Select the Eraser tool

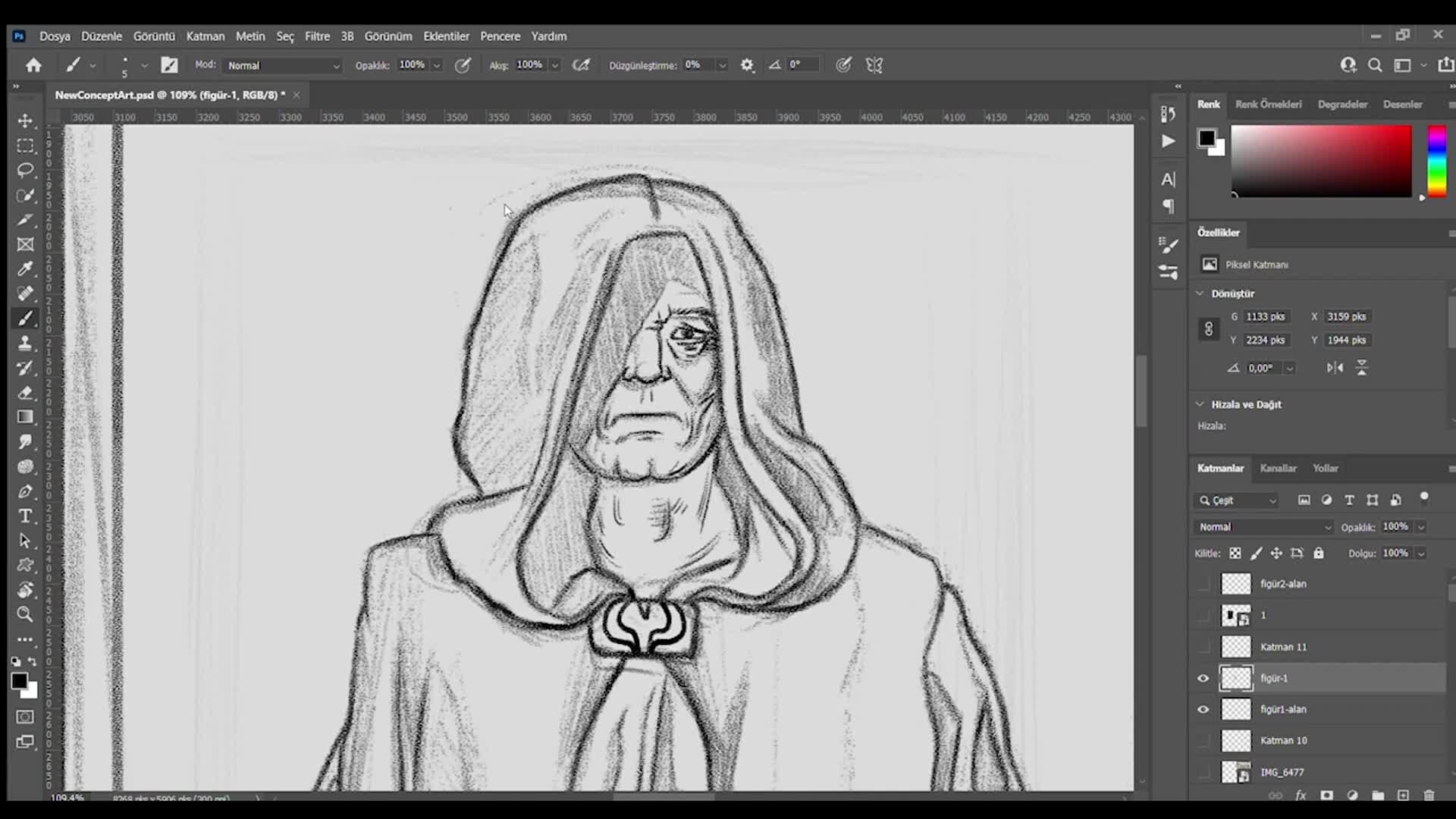25,393
